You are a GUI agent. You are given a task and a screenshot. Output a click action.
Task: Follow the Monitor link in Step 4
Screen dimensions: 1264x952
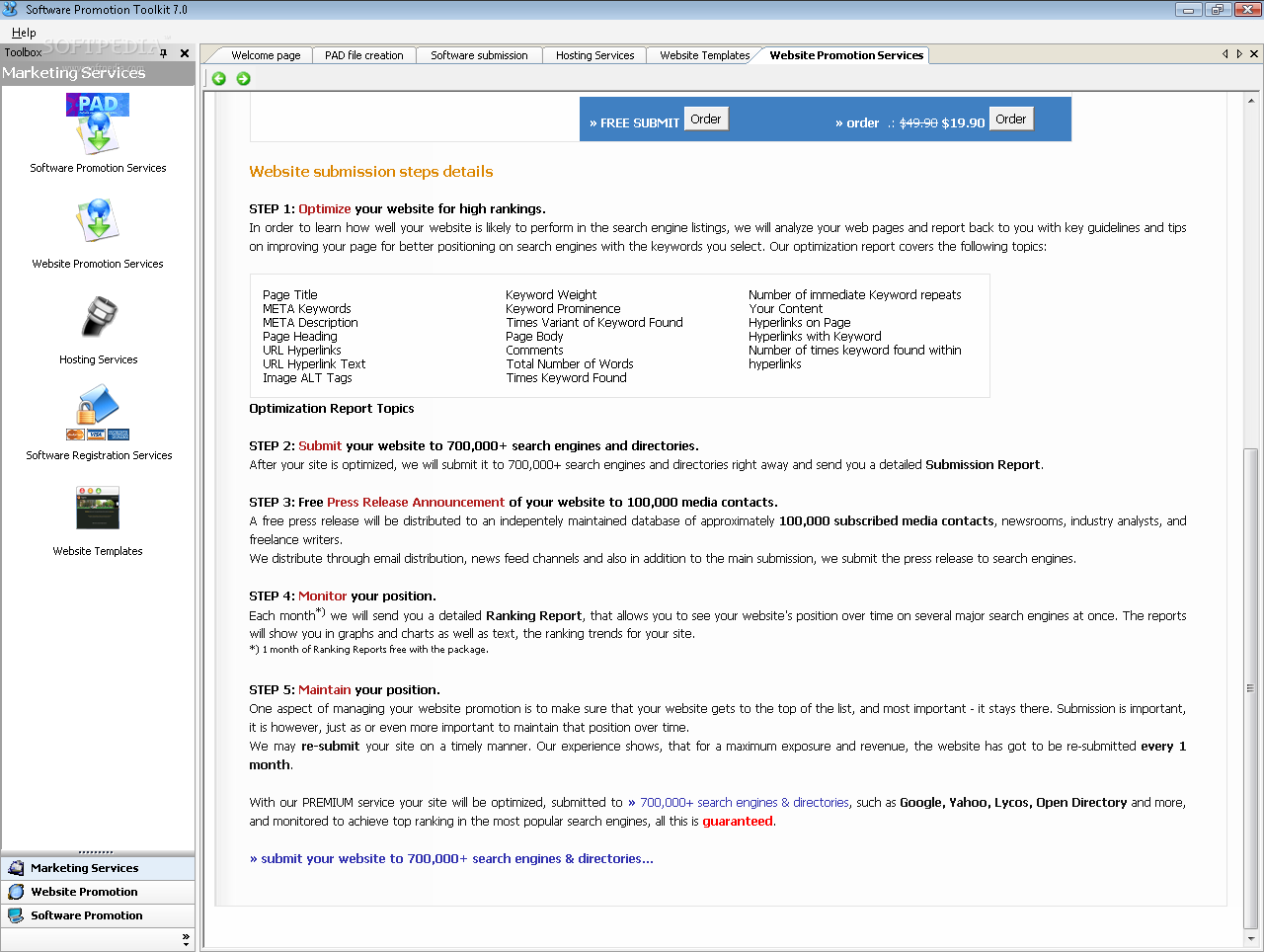pyautogui.click(x=323, y=595)
